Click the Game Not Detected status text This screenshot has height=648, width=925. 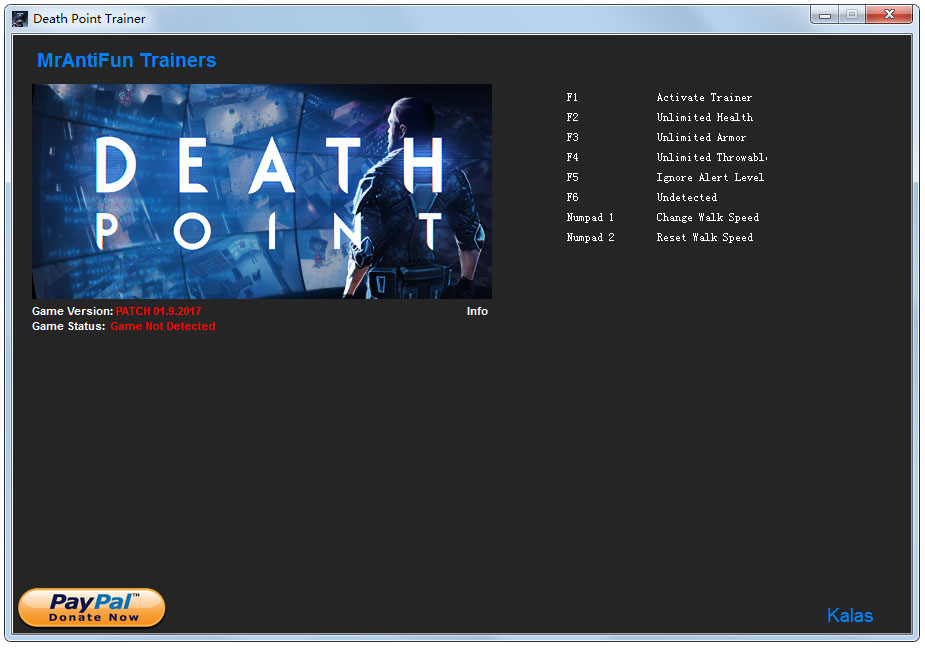pos(163,326)
